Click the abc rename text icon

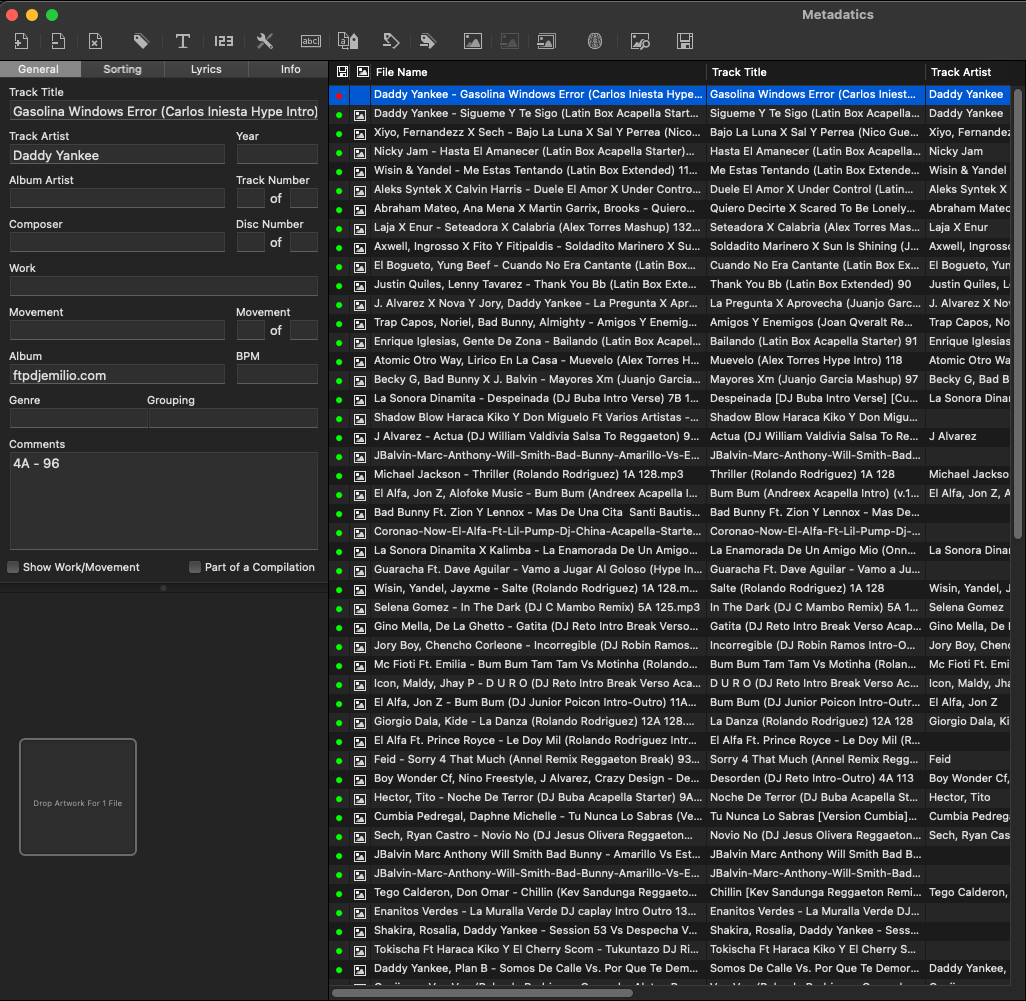pyautogui.click(x=311, y=41)
